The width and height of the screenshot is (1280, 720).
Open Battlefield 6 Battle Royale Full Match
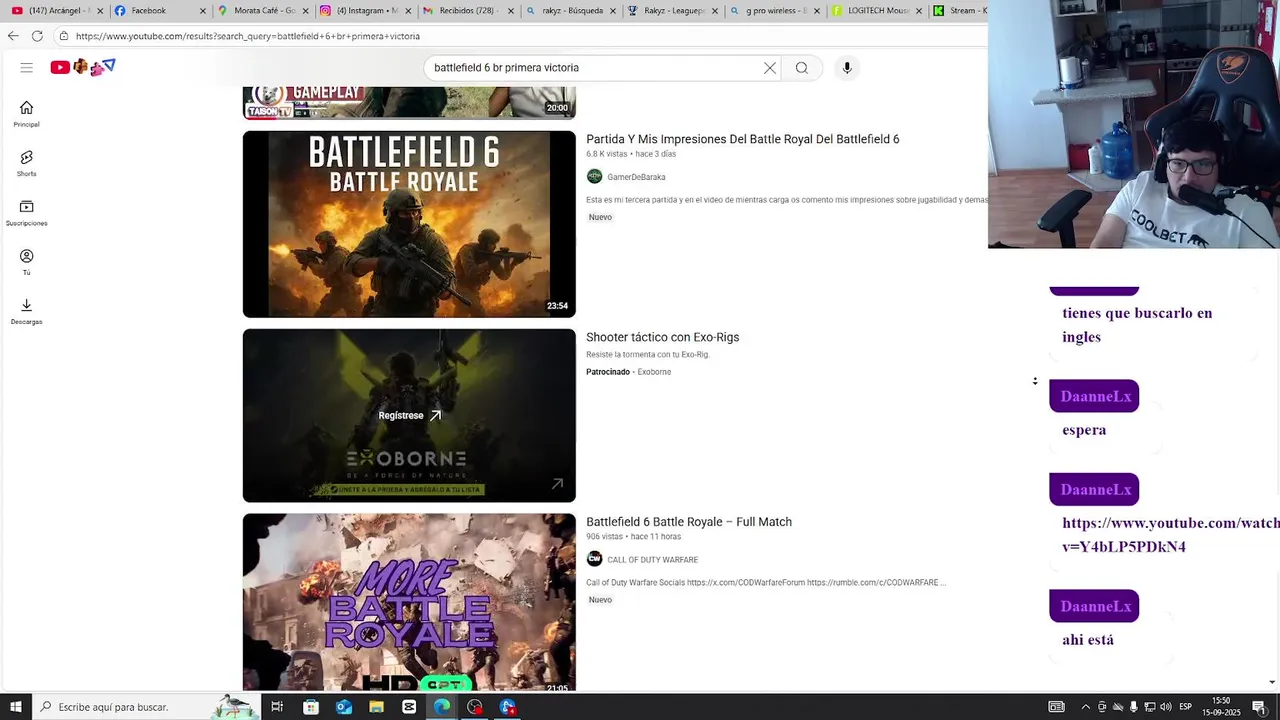pyautogui.click(x=689, y=522)
